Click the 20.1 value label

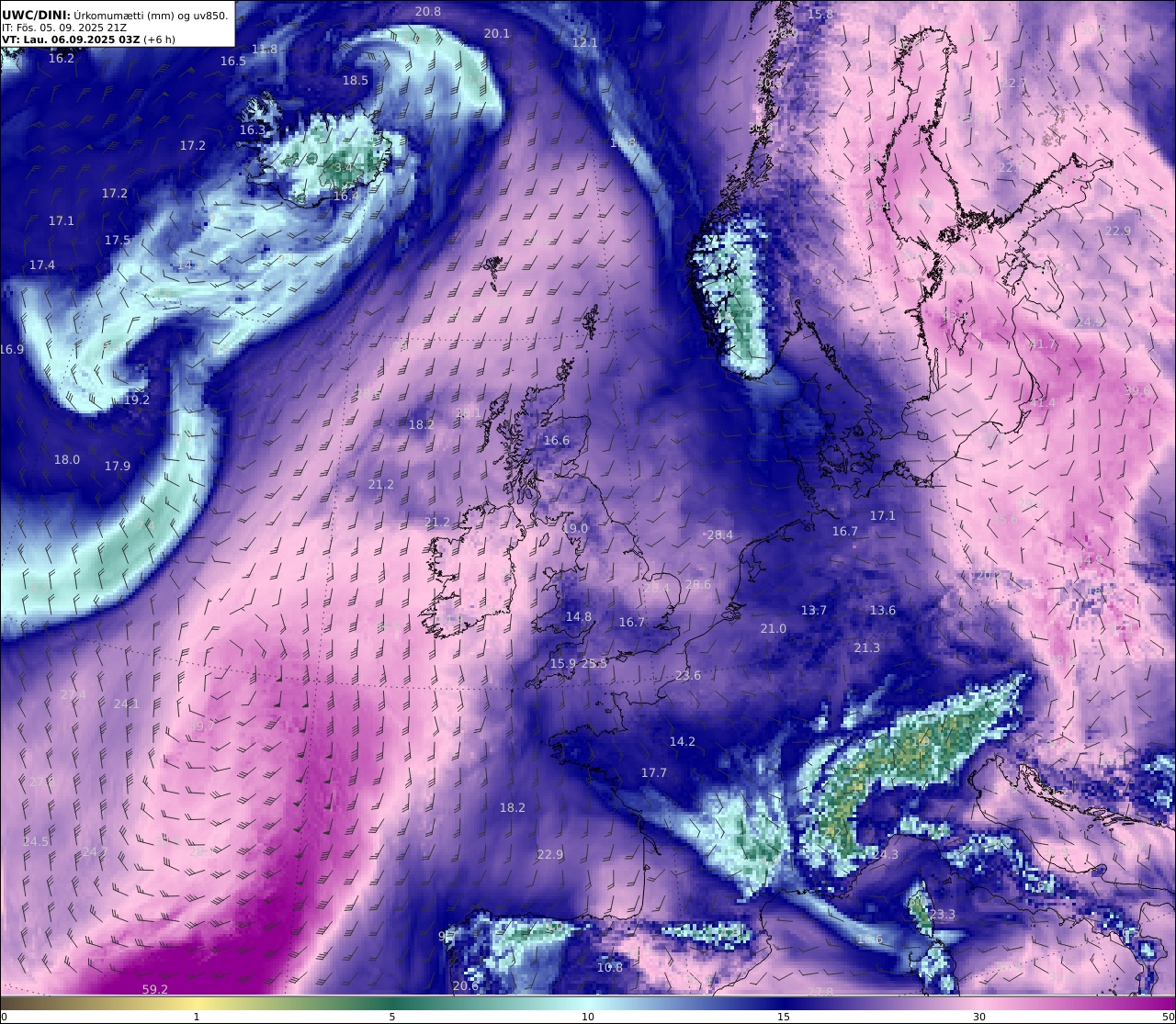[x=497, y=33]
